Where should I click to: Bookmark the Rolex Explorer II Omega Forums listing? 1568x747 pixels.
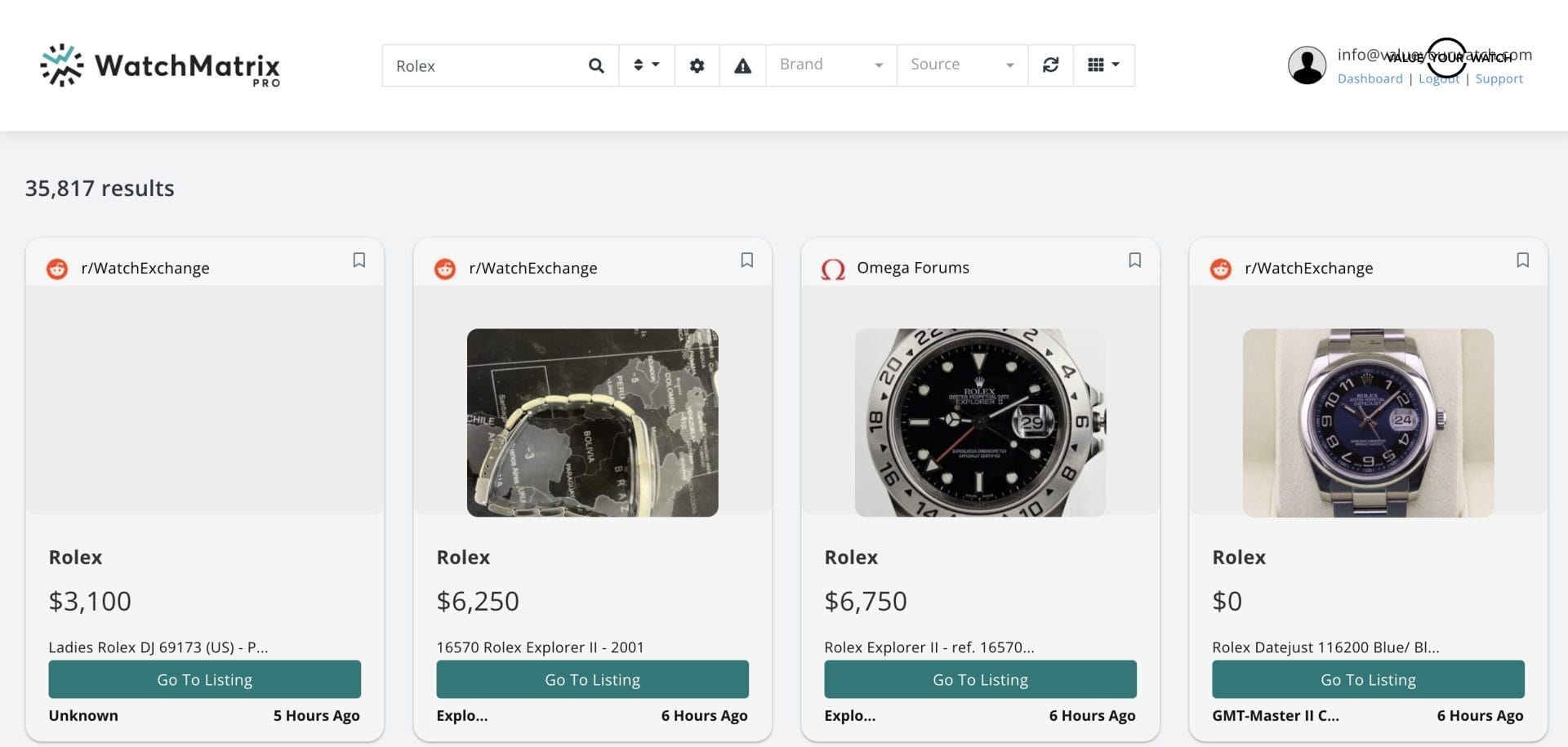pyautogui.click(x=1135, y=260)
